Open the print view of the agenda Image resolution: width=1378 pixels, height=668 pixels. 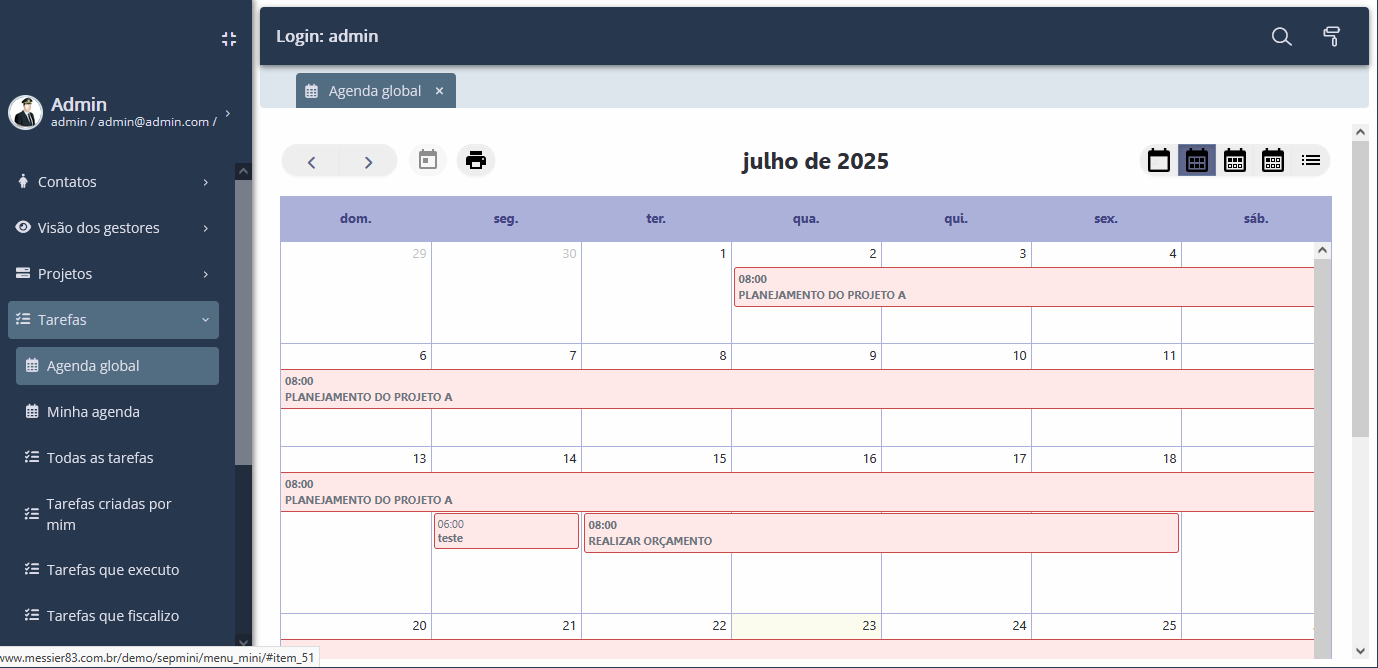click(x=476, y=160)
